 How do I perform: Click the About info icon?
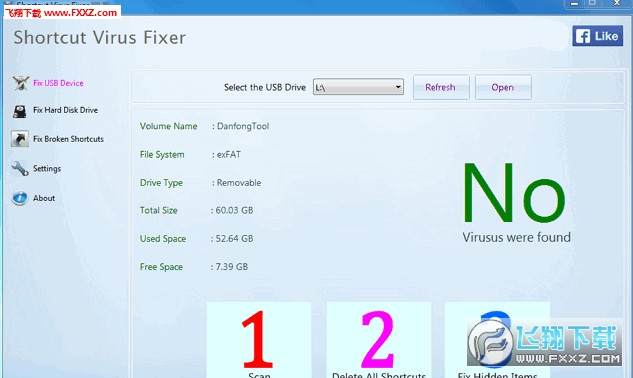19,198
